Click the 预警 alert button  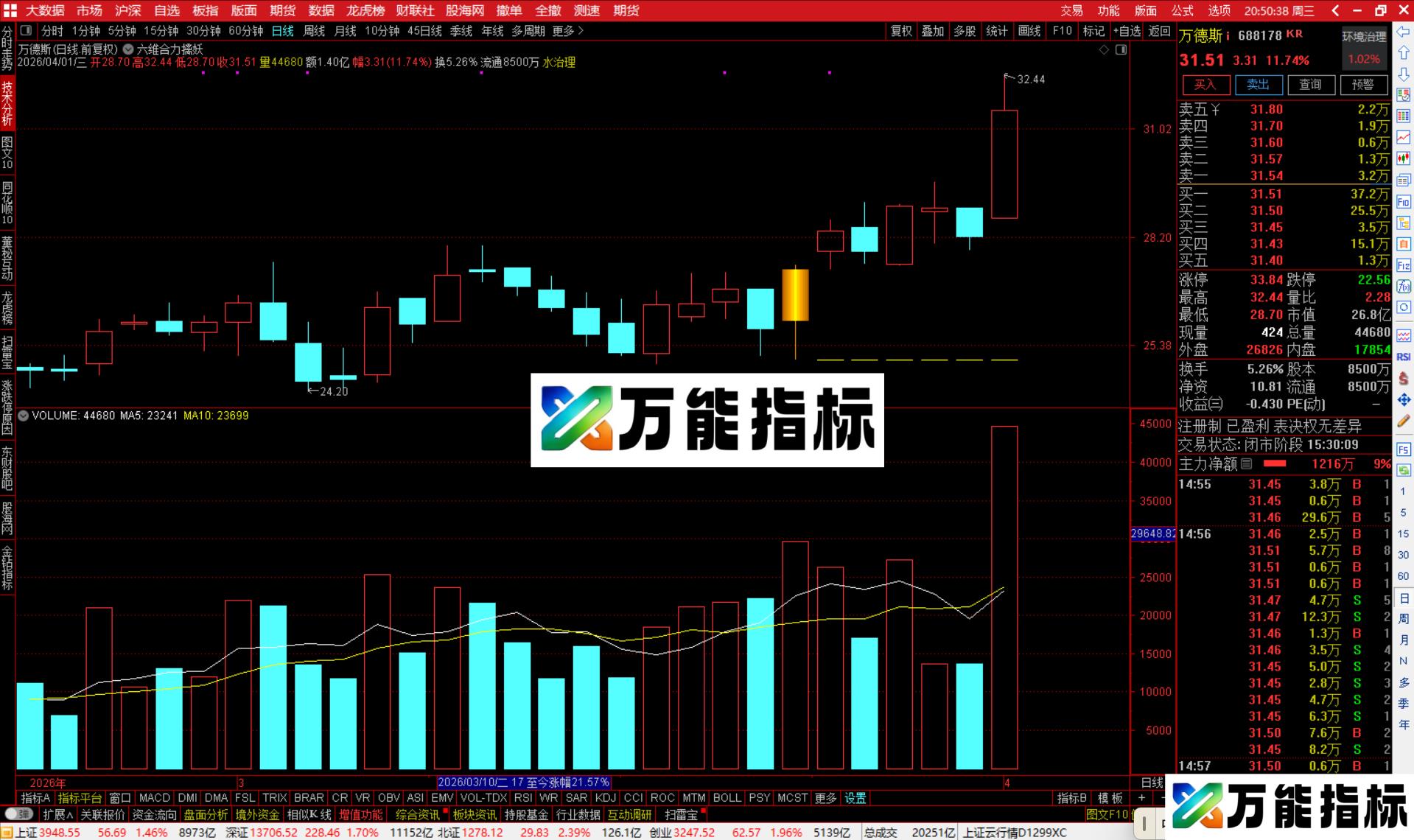pos(1364,85)
